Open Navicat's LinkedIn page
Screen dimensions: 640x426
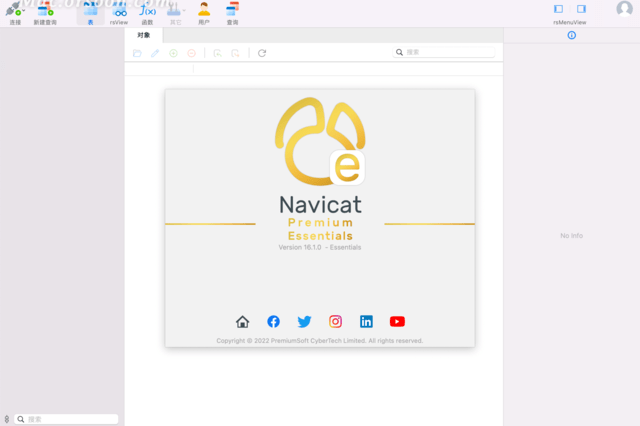pyautogui.click(x=366, y=322)
